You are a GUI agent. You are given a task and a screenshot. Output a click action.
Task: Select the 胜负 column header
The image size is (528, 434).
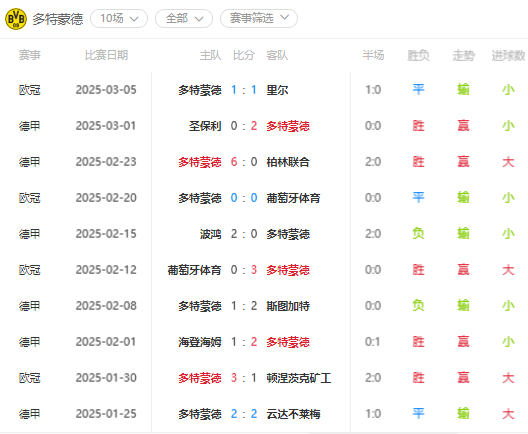point(418,56)
